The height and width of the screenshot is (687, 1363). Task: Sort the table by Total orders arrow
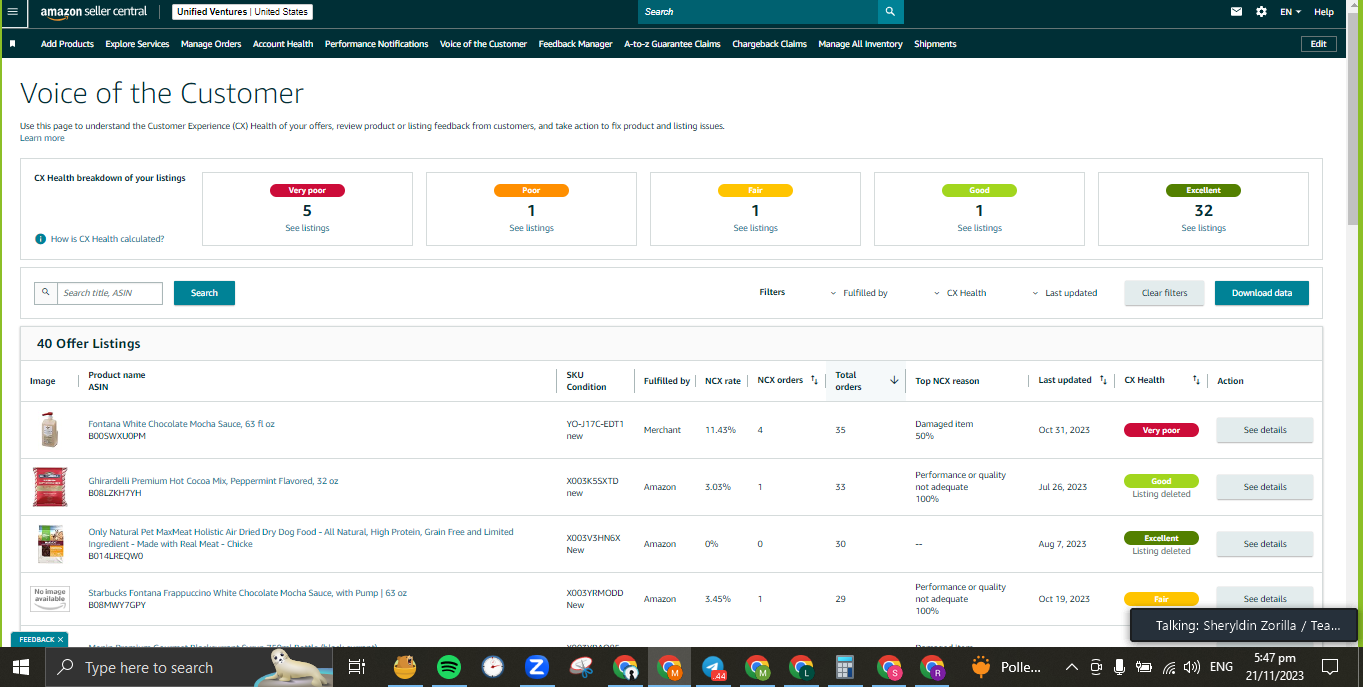pyautogui.click(x=894, y=380)
